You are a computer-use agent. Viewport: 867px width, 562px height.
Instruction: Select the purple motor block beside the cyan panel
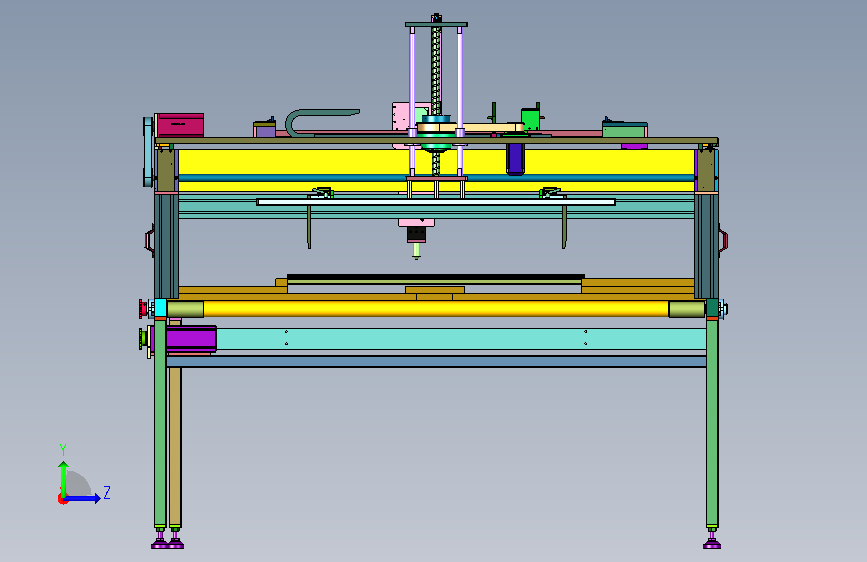(x=191, y=339)
